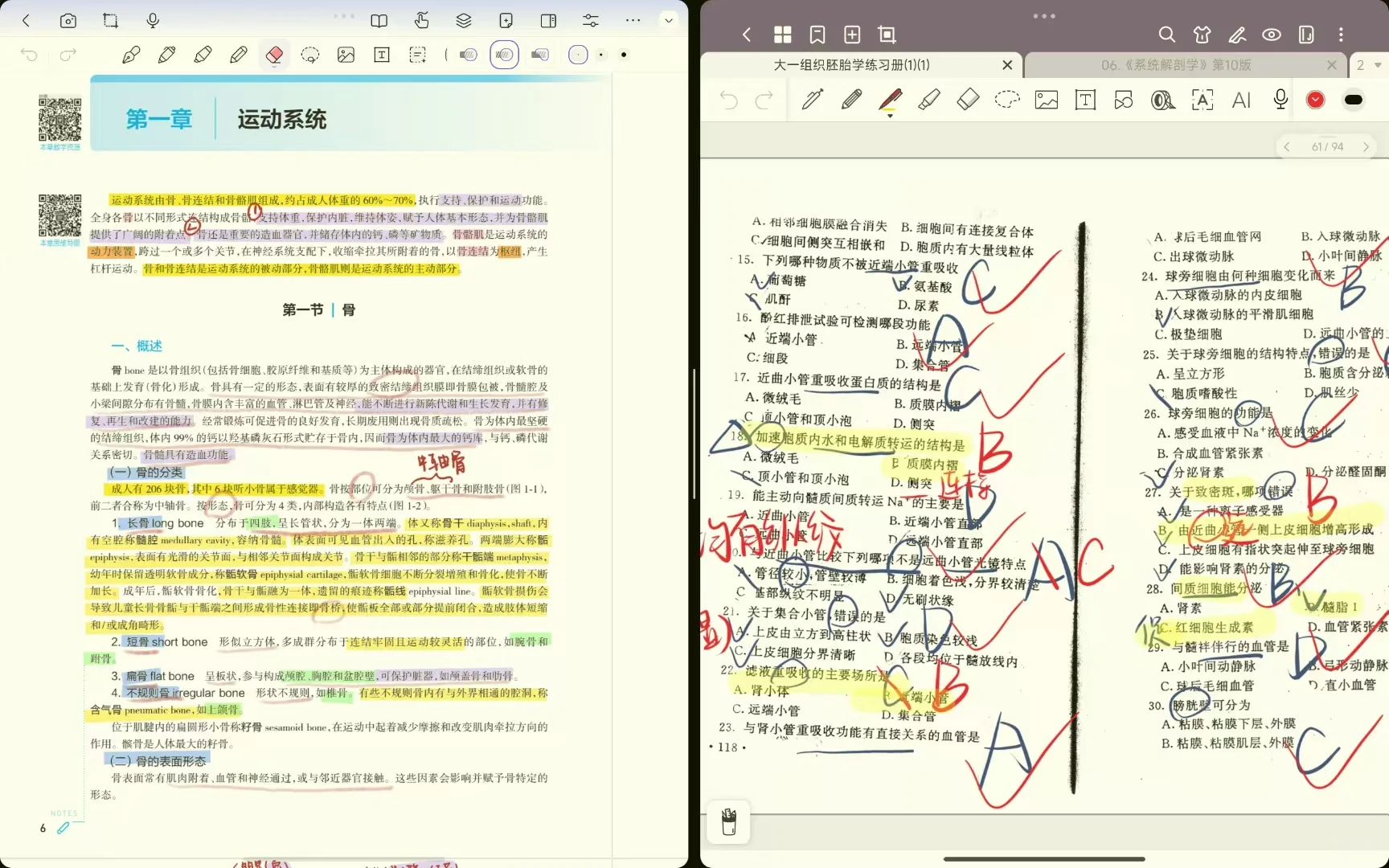
Task: Select the Text insertion tool
Action: (1084, 100)
